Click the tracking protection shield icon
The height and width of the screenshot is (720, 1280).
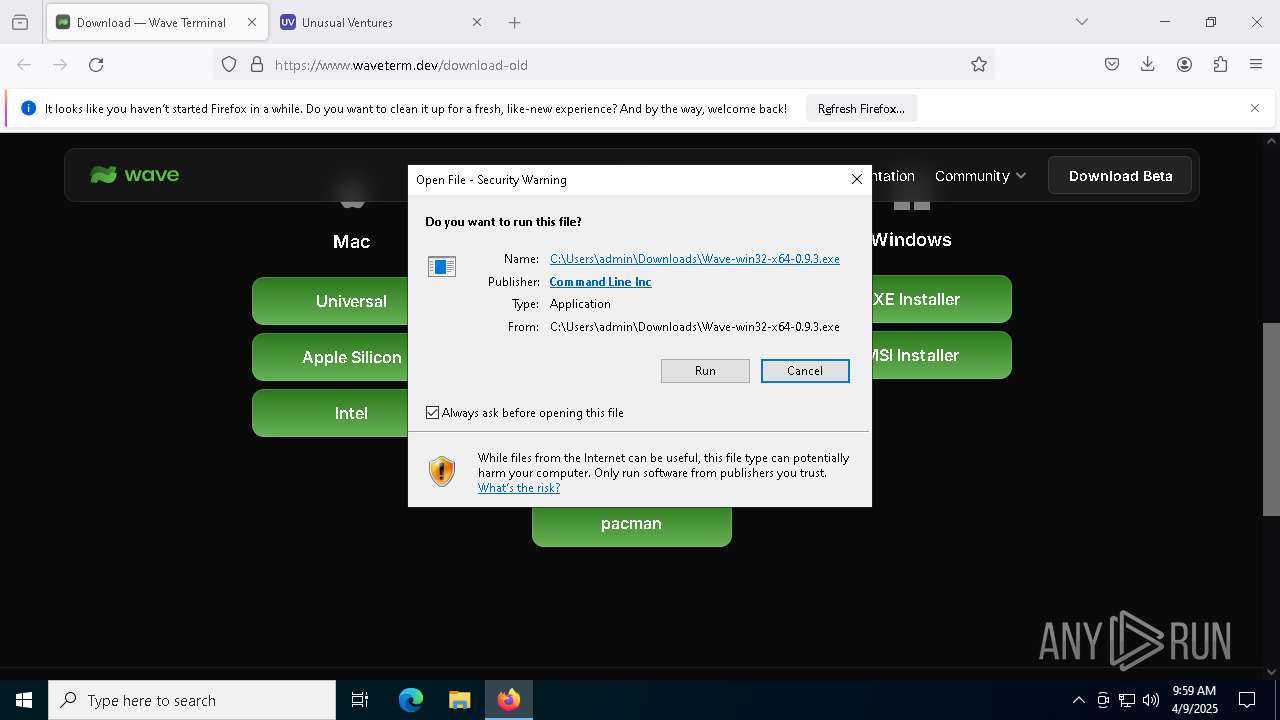(229, 65)
